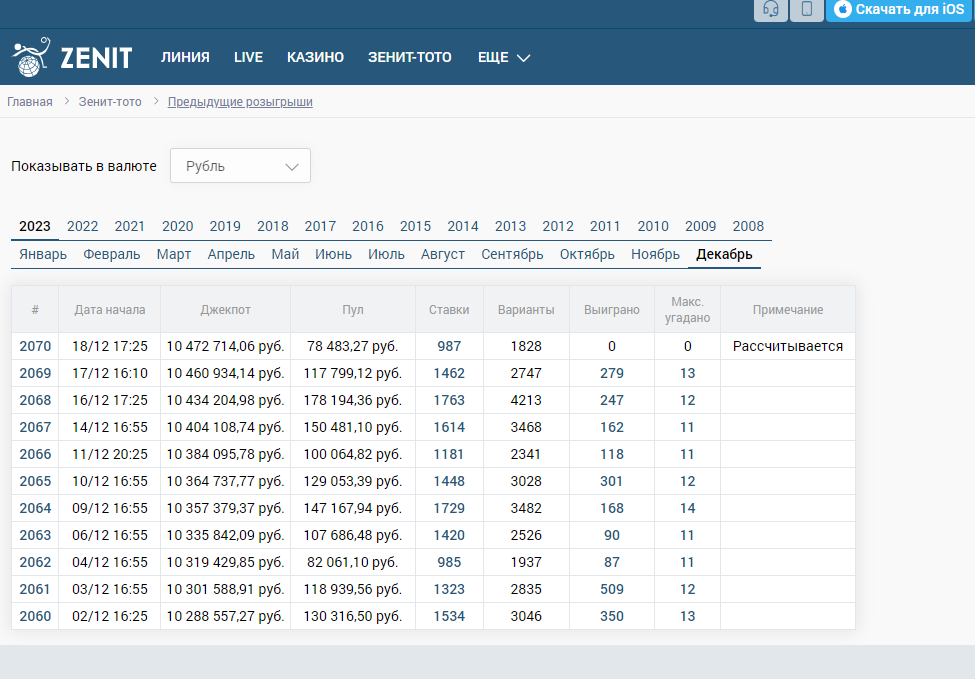Click the Скачать для iOS button
Image resolution: width=975 pixels, height=679 pixels.
coord(899,9)
